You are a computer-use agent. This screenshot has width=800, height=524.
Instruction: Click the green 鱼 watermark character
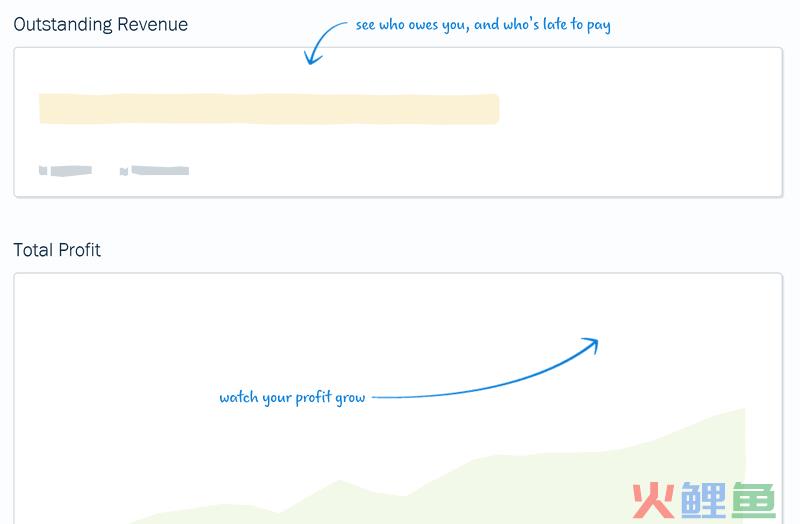click(x=754, y=500)
